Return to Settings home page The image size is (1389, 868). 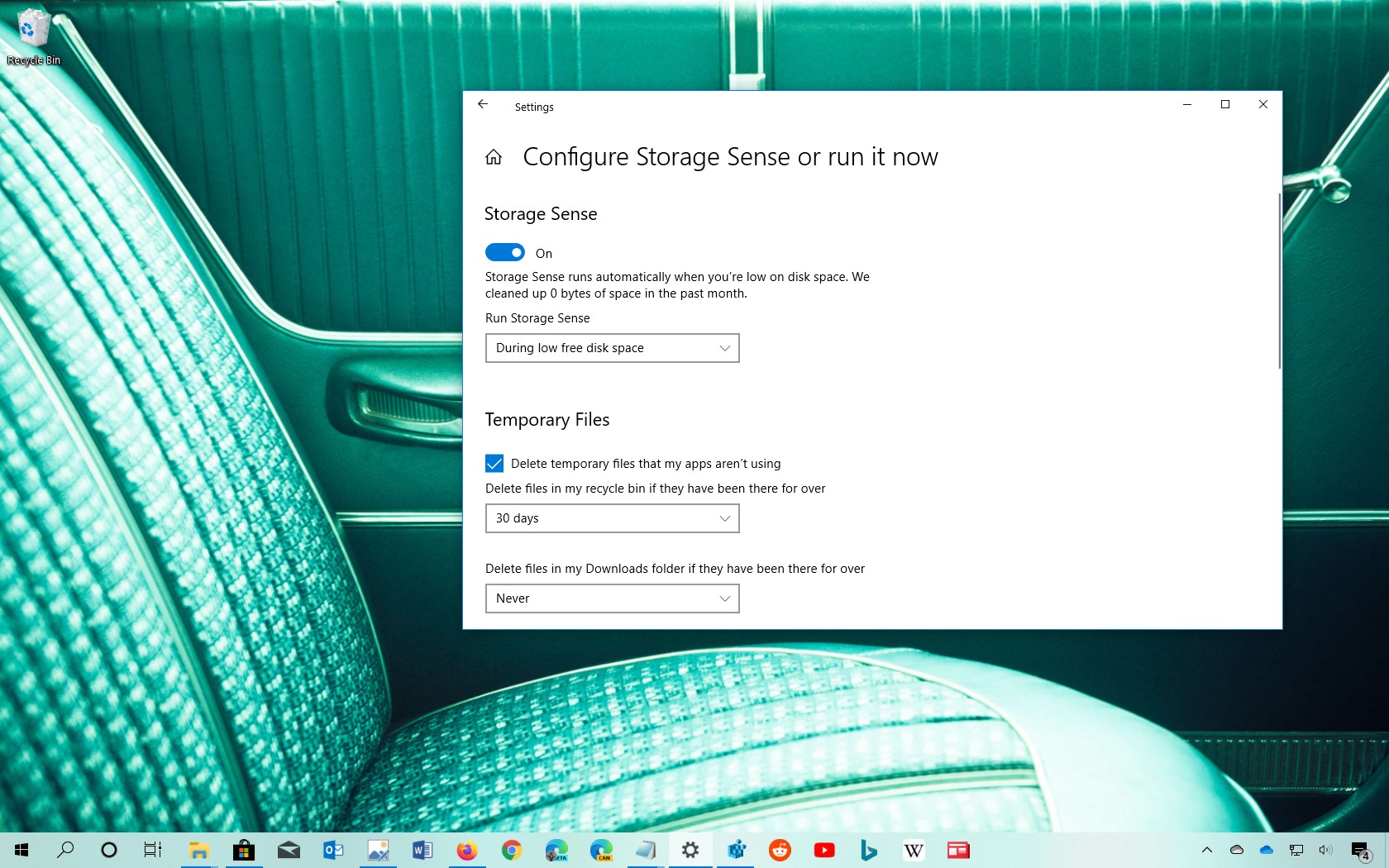click(494, 156)
